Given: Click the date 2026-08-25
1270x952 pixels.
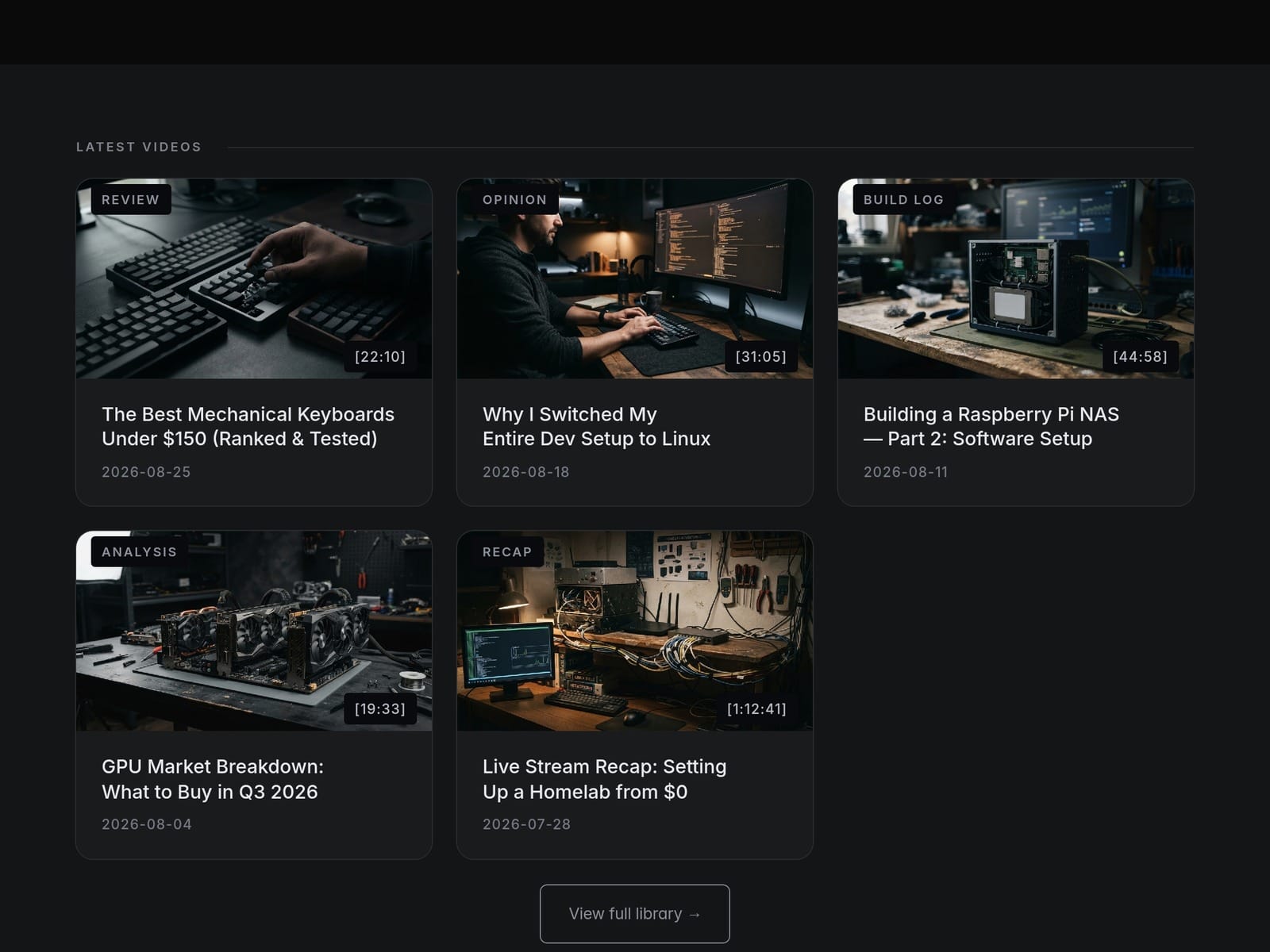Looking at the screenshot, I should tap(146, 472).
